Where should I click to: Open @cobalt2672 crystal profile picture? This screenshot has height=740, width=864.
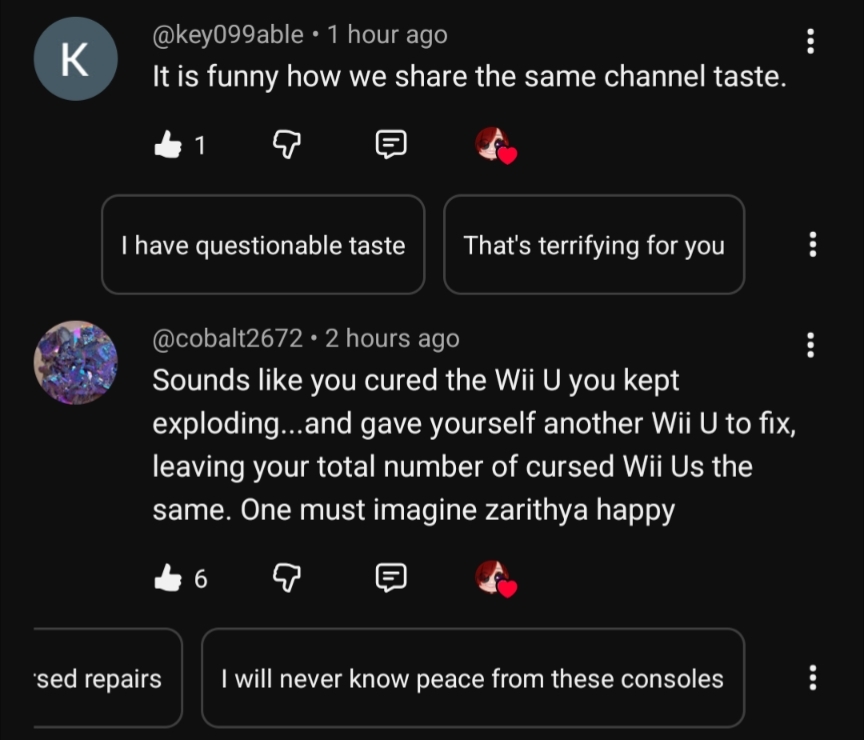click(x=75, y=362)
